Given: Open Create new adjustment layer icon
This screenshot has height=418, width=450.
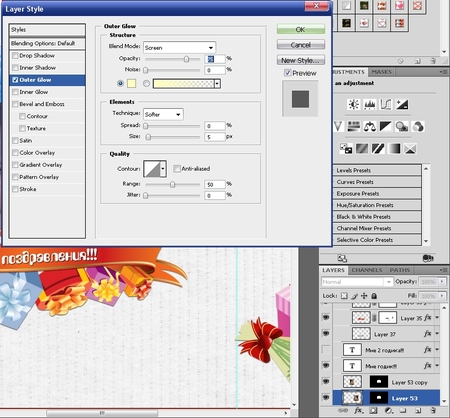Looking at the screenshot, I should (x=388, y=410).
